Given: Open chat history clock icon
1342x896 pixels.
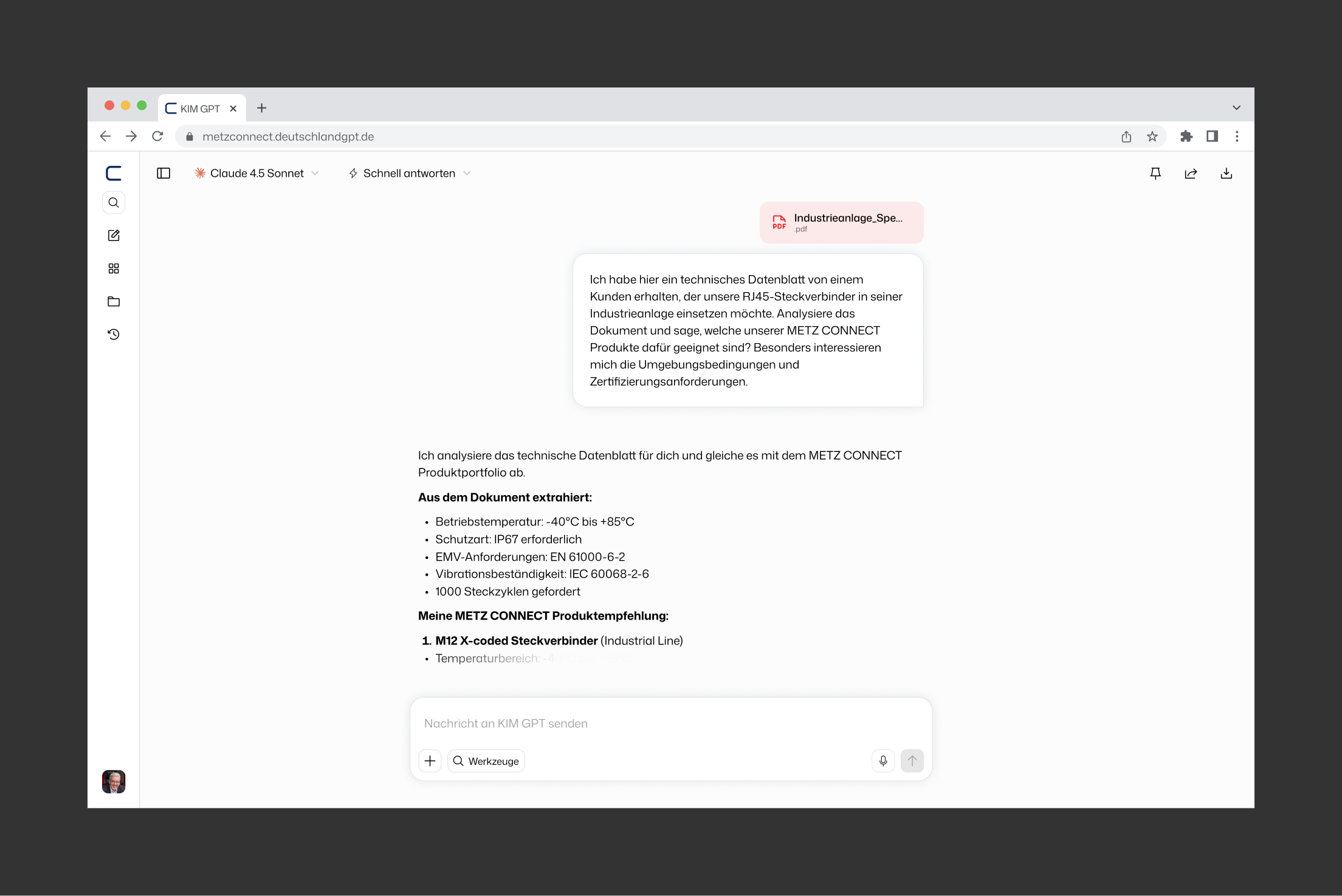Looking at the screenshot, I should [x=114, y=334].
